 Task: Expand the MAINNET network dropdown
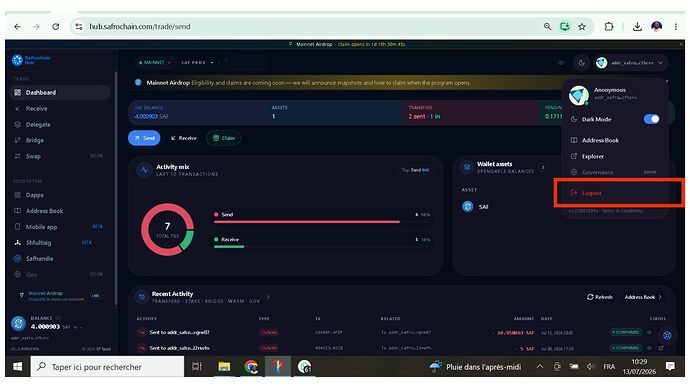154,62
